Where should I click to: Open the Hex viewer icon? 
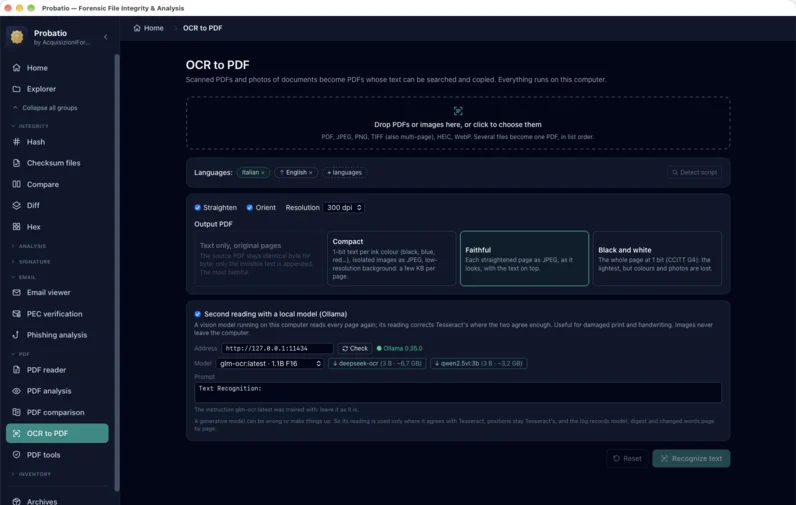pyautogui.click(x=16, y=226)
